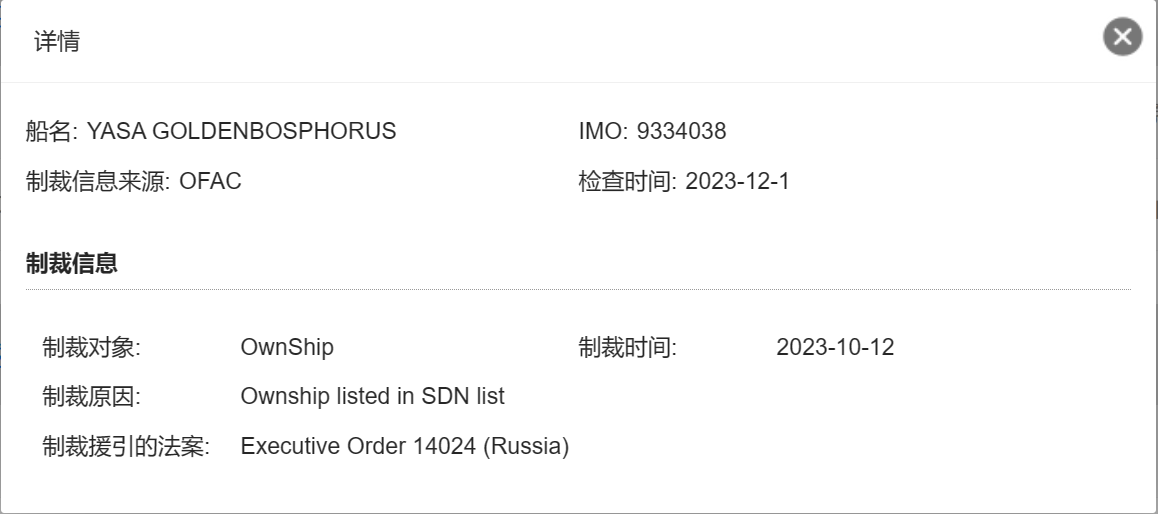Click the 制裁信息 section heading

[72, 264]
